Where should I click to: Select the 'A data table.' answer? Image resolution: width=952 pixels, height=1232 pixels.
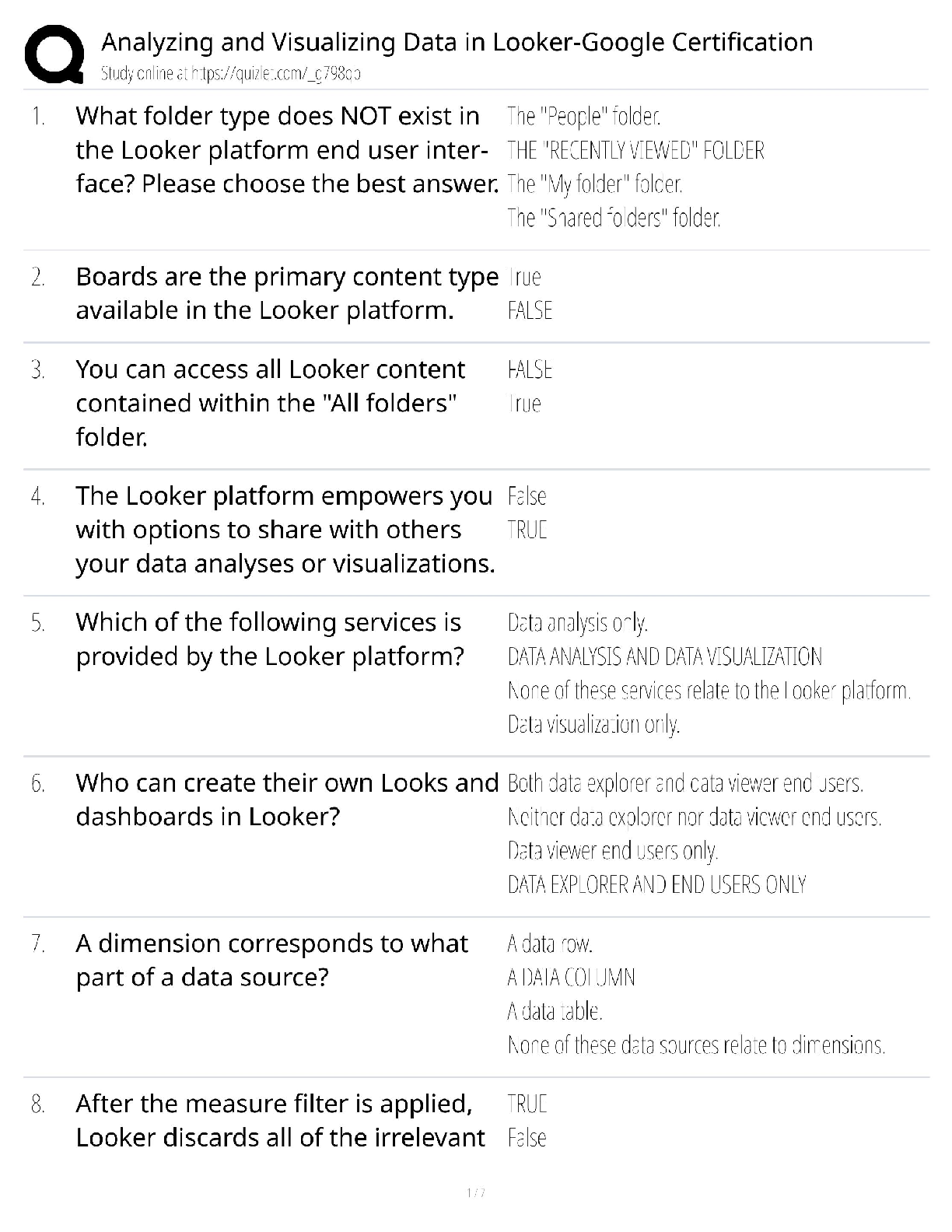coord(555,1011)
